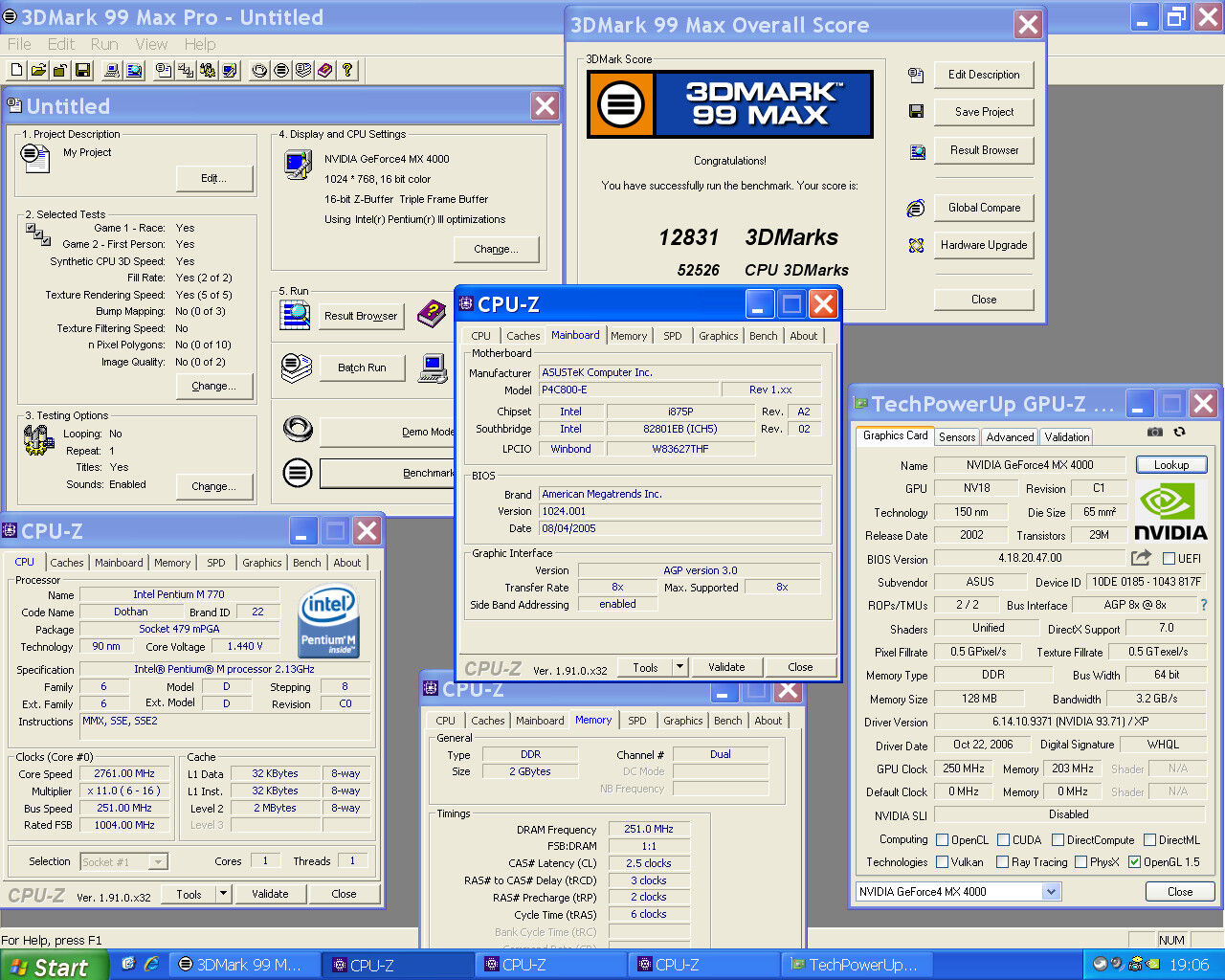Click the yellow question mark toolbar icon
The image size is (1225, 980).
347,70
